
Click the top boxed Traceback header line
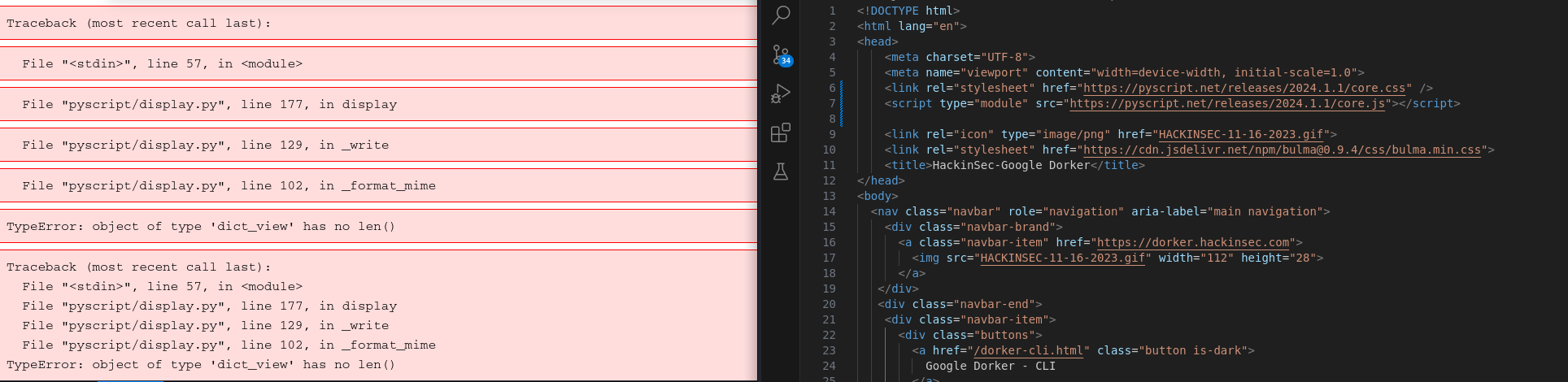[139, 23]
